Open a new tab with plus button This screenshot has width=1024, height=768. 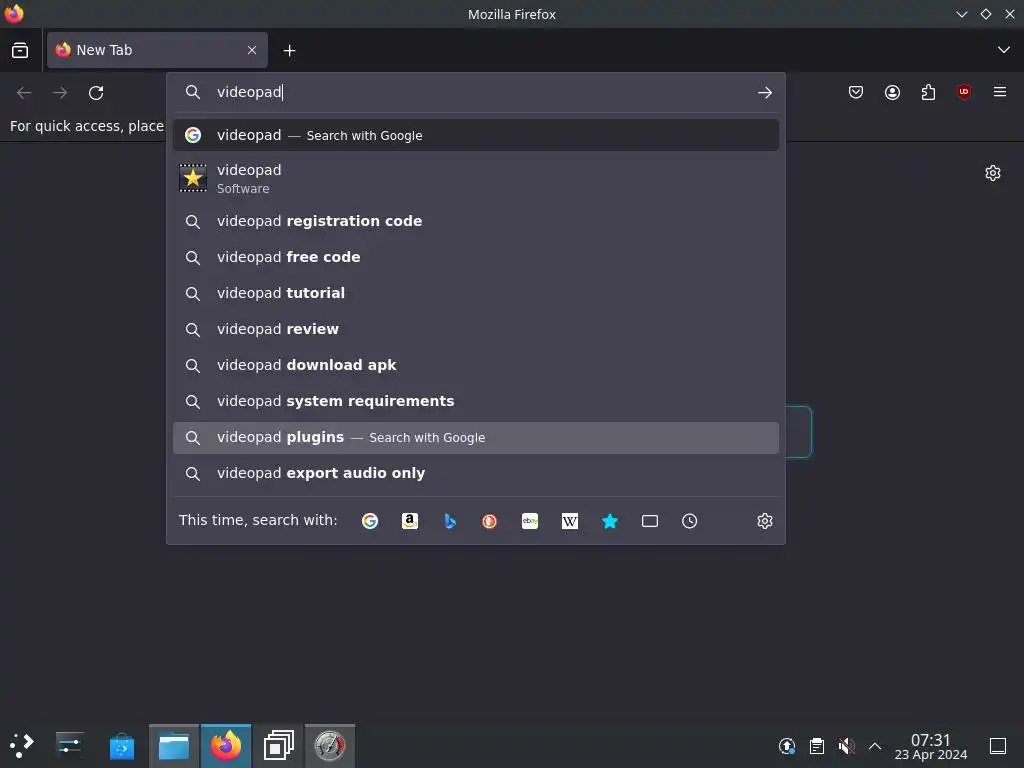pos(289,50)
